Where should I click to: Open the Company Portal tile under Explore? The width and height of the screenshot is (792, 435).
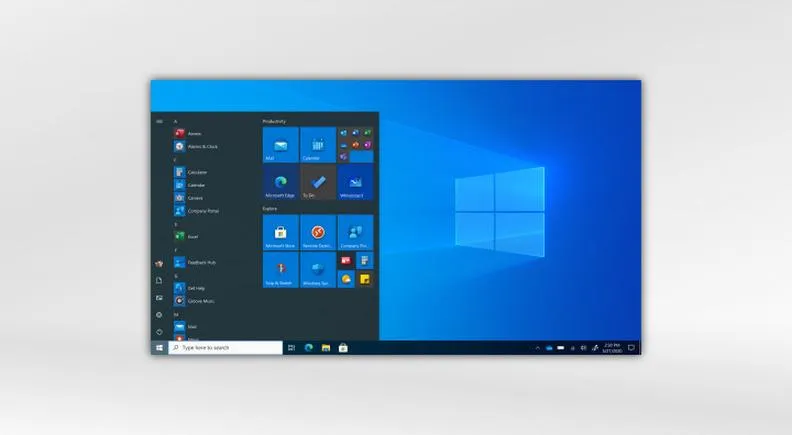coord(356,232)
